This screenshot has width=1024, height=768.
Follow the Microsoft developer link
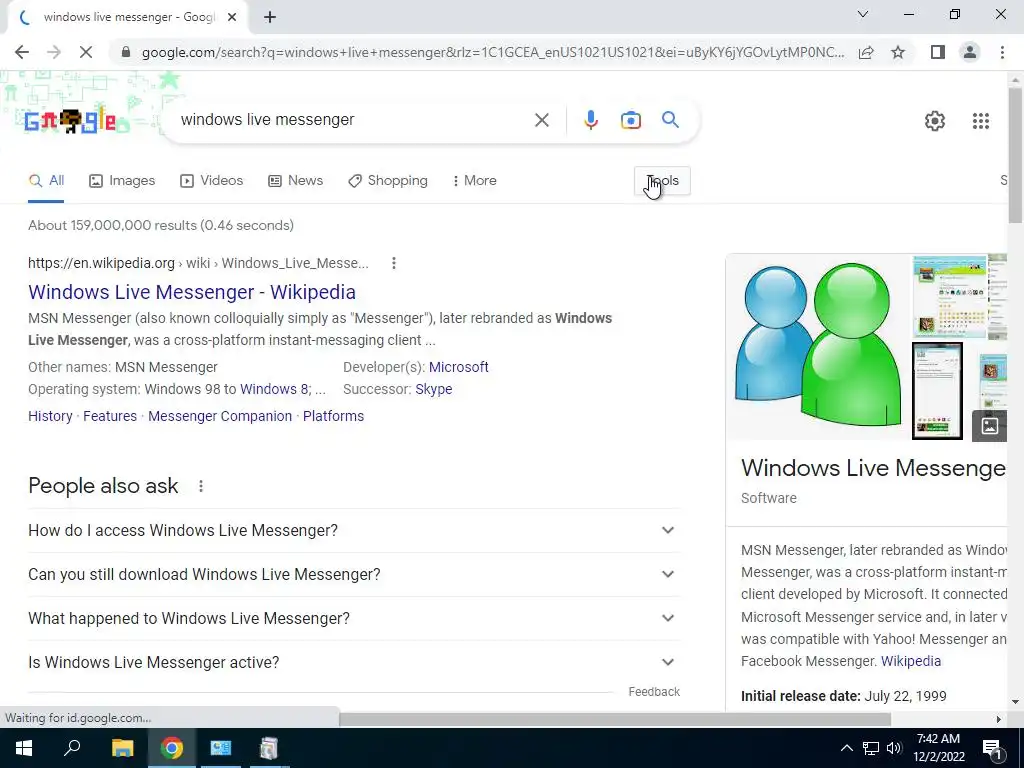pos(458,368)
